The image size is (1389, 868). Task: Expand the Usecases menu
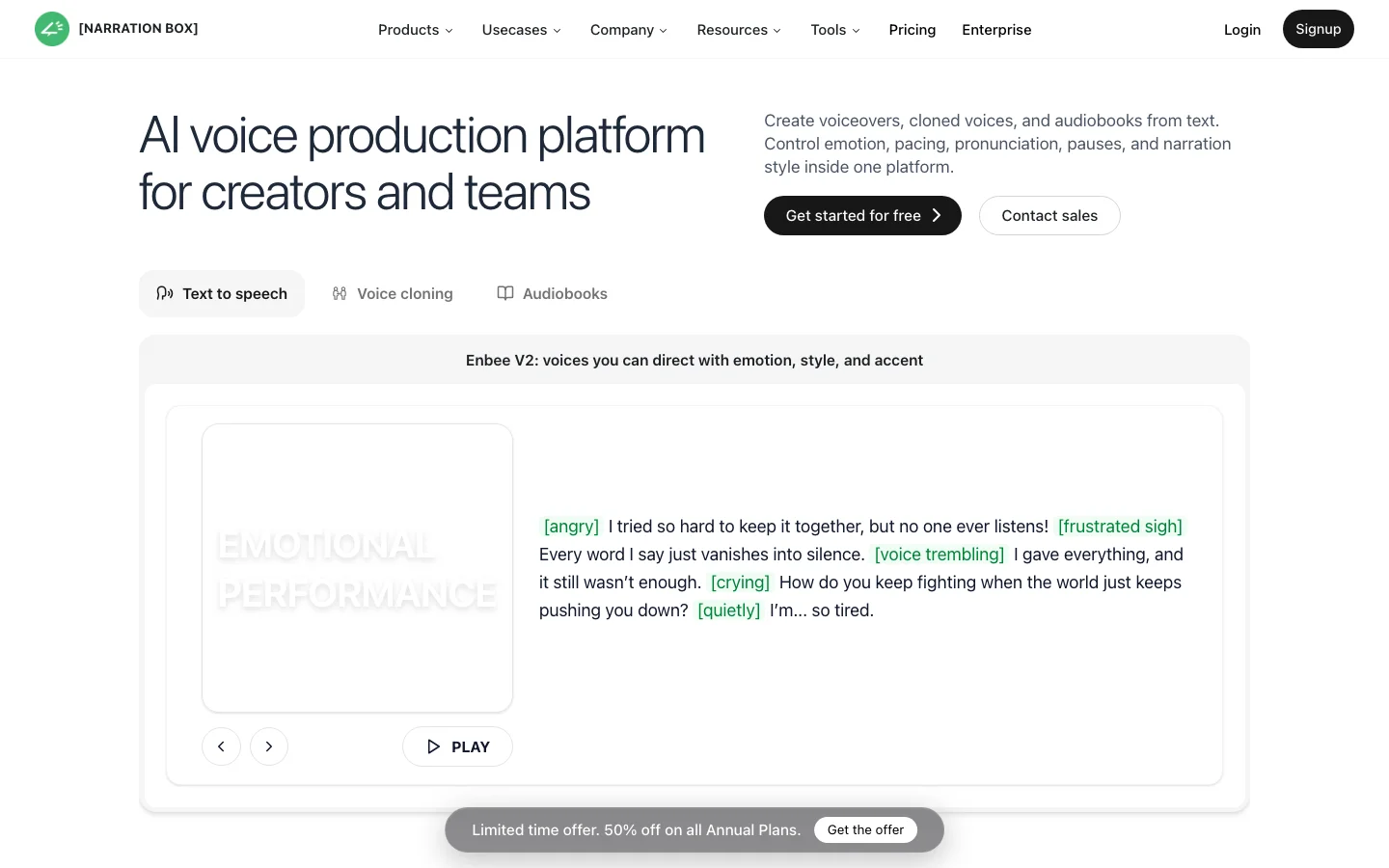click(x=521, y=30)
